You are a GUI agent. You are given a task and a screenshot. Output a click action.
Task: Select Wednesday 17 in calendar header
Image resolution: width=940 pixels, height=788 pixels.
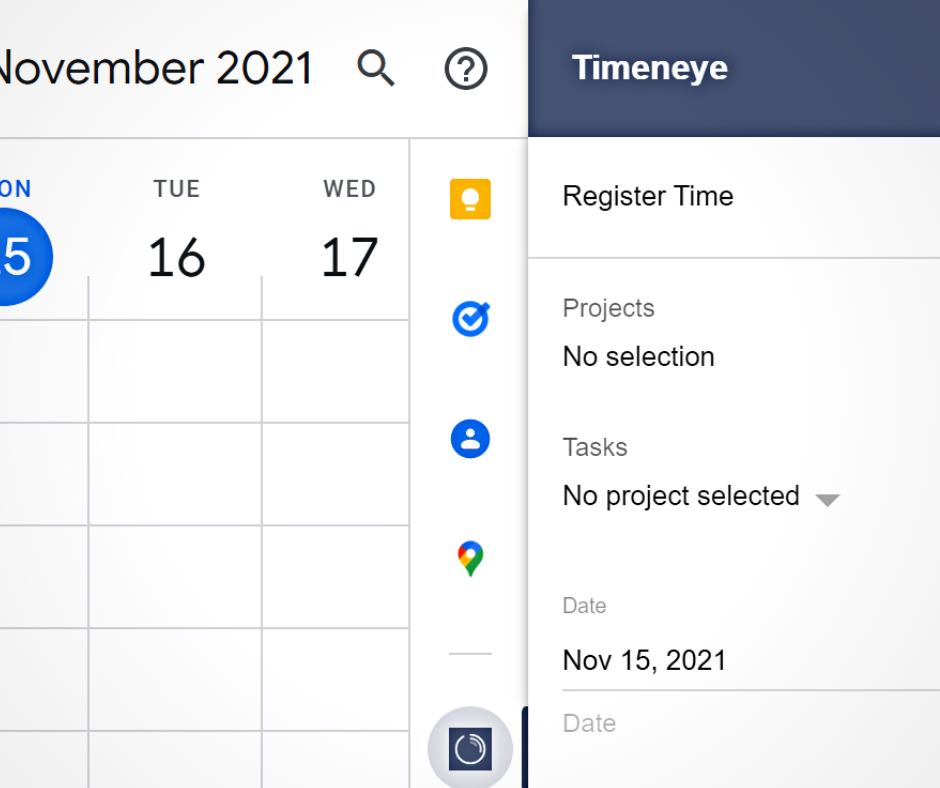click(350, 257)
